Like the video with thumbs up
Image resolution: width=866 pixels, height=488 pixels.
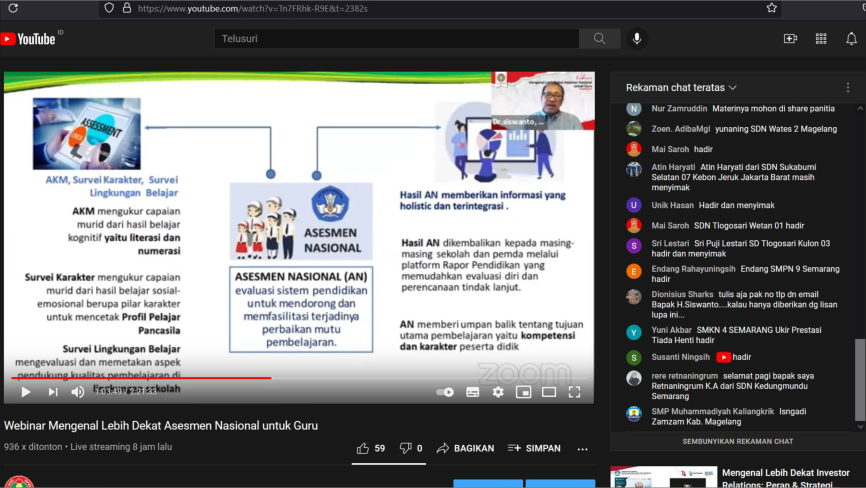tap(371, 448)
